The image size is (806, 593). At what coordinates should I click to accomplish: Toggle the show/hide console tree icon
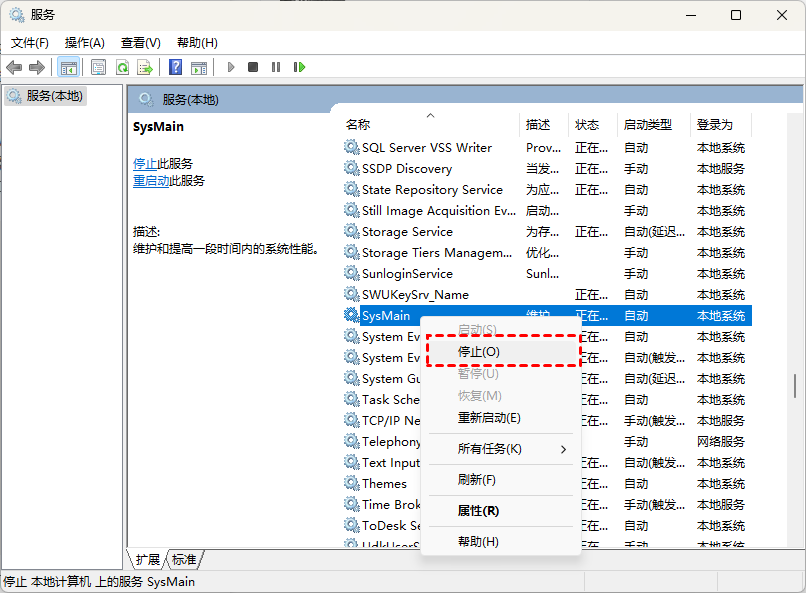[x=69, y=67]
